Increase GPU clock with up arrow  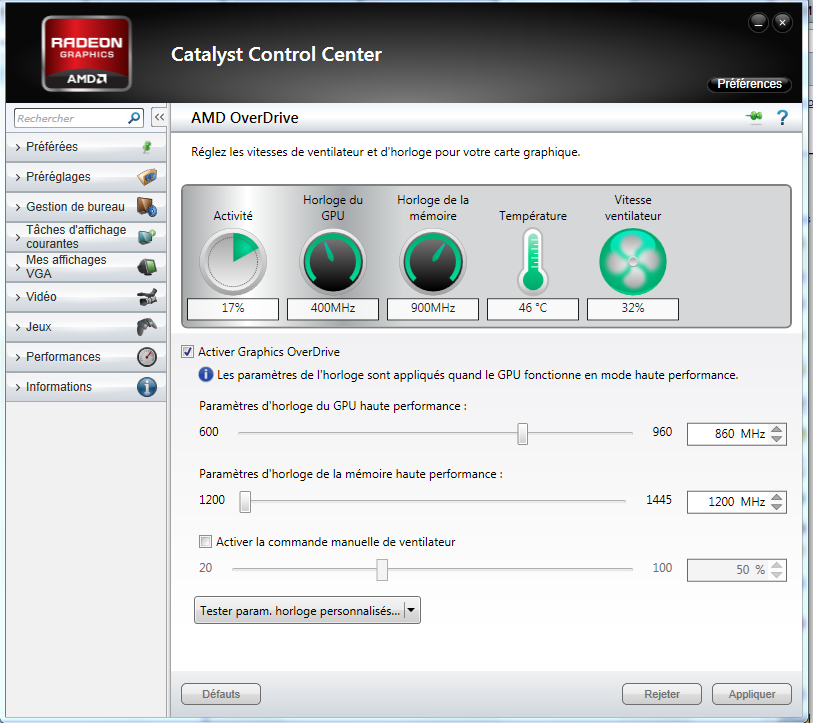[777, 429]
